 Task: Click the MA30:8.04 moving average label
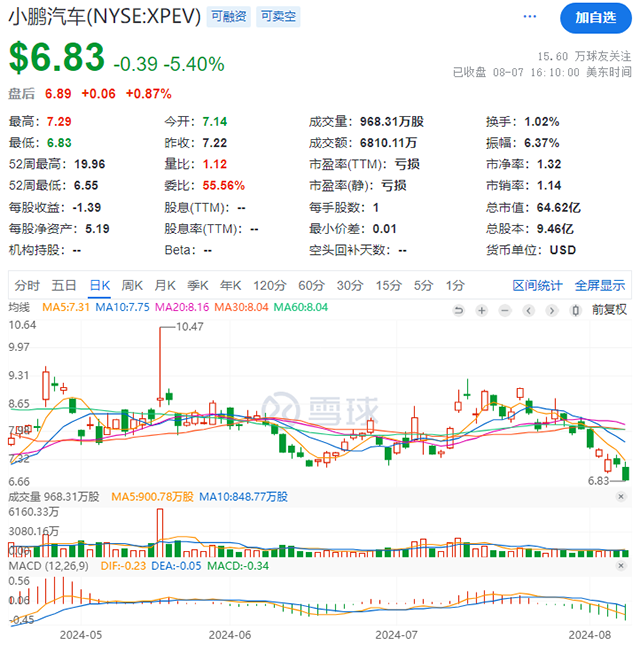point(241,307)
